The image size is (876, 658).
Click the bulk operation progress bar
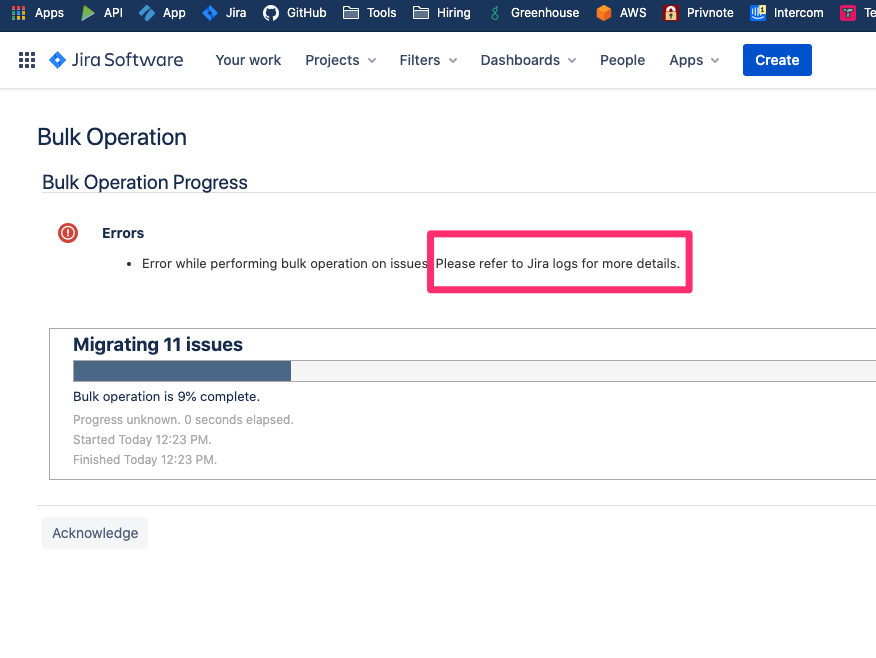474,371
